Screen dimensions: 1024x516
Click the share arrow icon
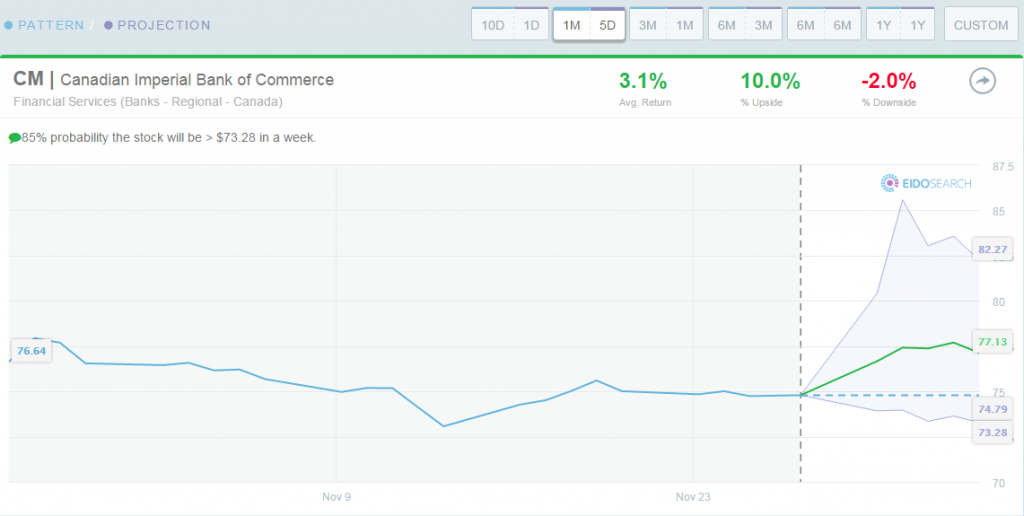tap(982, 82)
